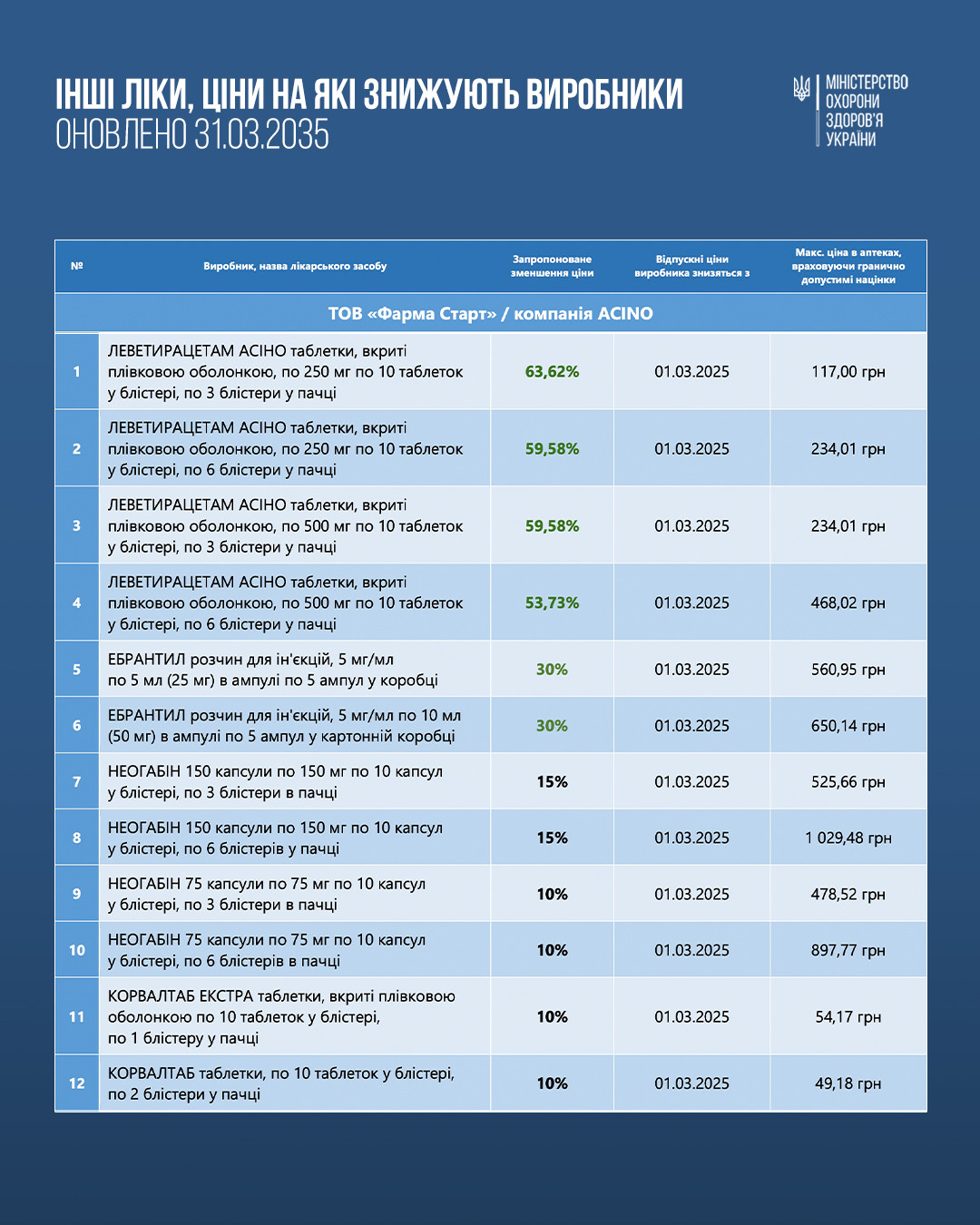Screen dimensions: 980x1225
Task: Select the НЕОГАБІН 75, 6 блістерів description
Action: click(267, 951)
